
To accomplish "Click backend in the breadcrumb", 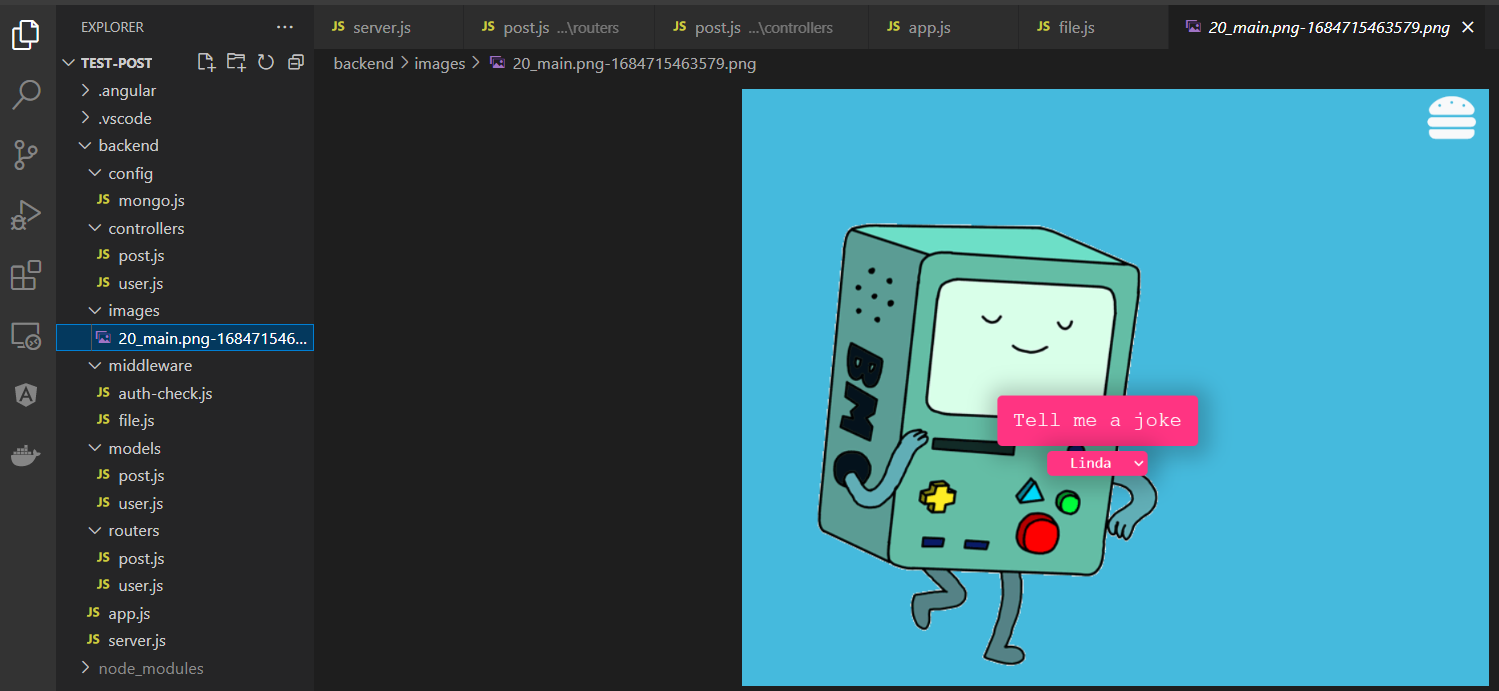I will 363,63.
